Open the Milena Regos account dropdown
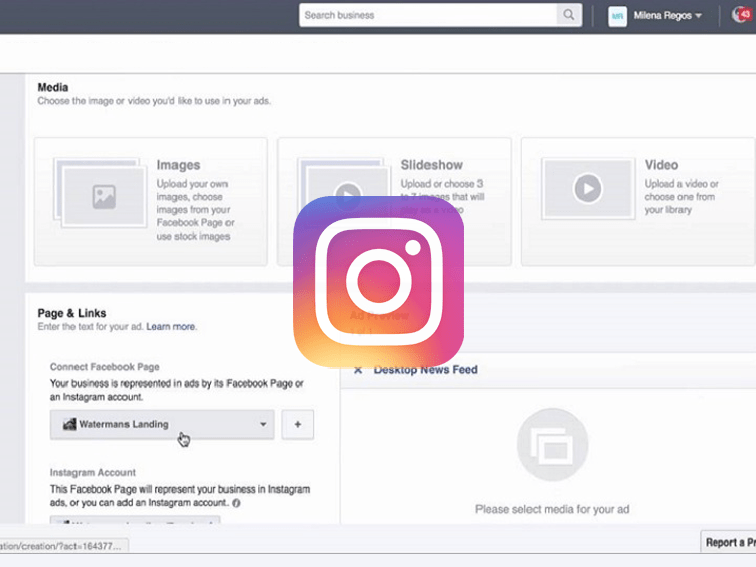756x567 pixels. click(x=667, y=15)
